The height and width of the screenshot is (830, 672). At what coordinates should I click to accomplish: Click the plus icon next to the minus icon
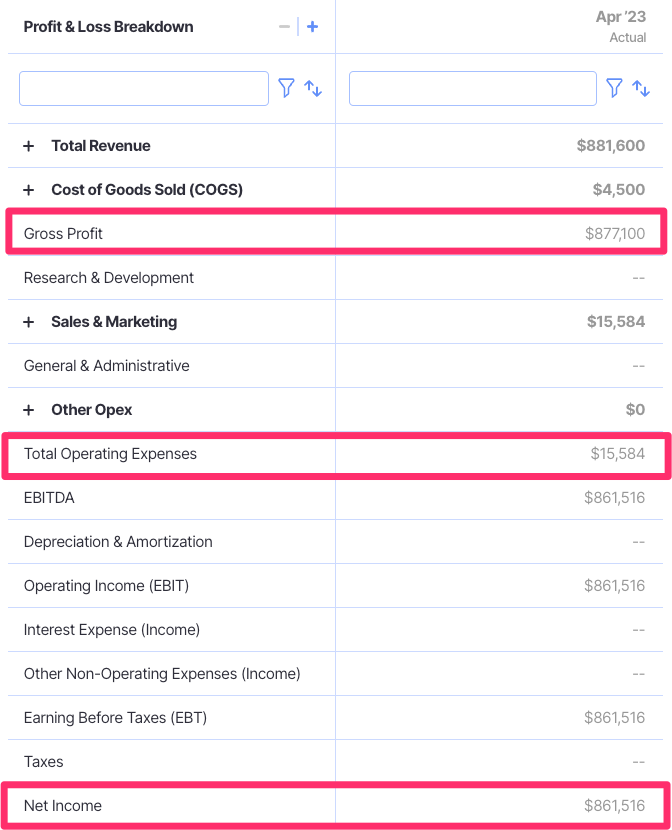(311, 26)
